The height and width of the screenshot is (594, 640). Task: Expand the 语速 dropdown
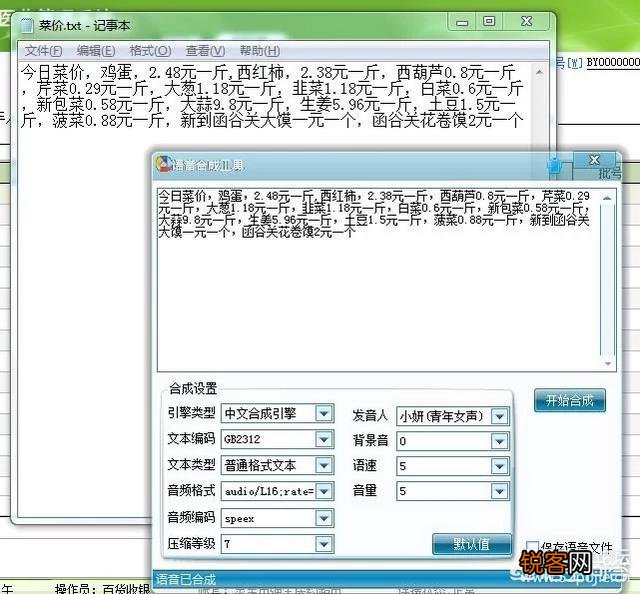[x=500, y=466]
